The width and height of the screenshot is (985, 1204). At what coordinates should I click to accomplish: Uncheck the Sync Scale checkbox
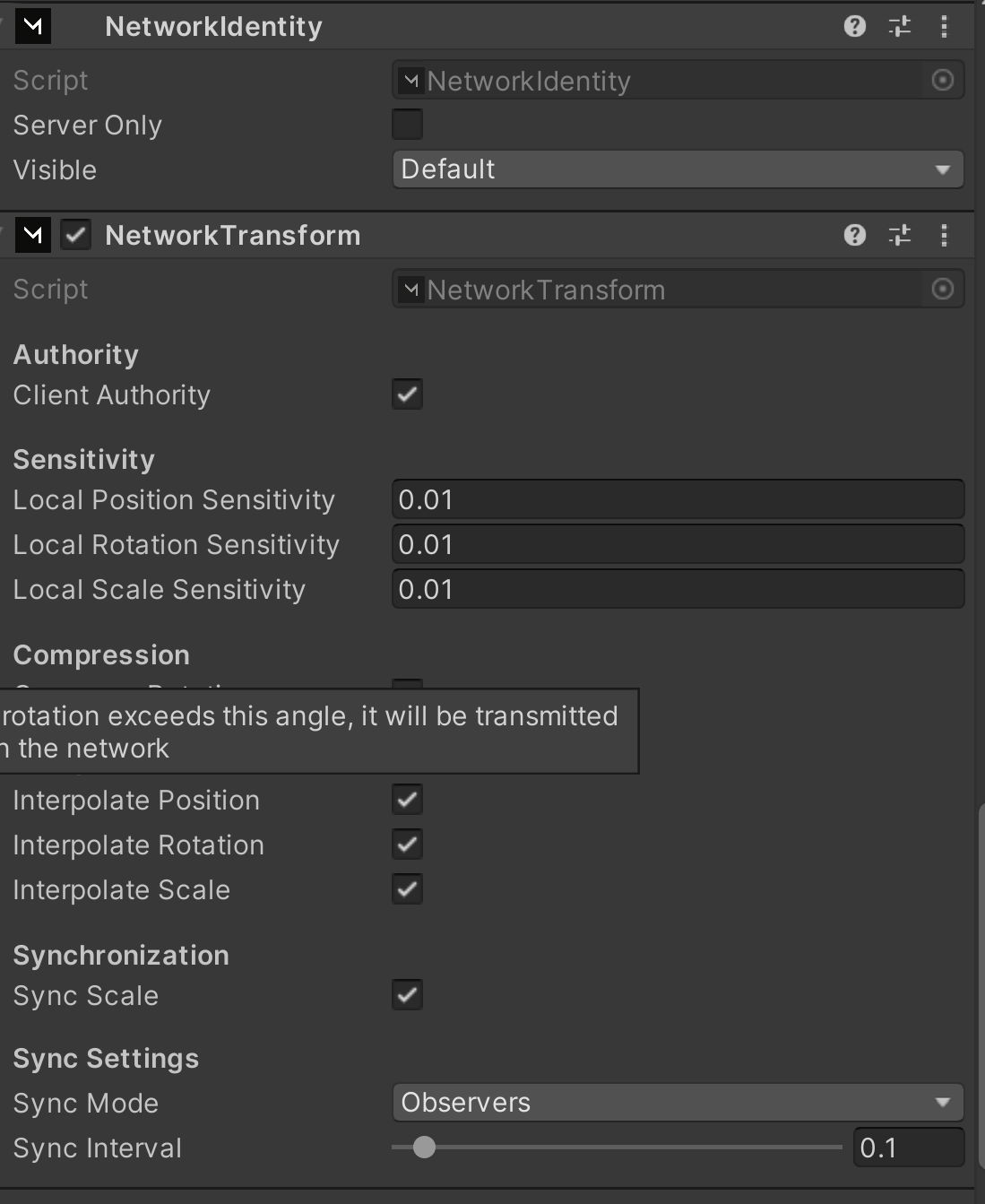click(407, 995)
